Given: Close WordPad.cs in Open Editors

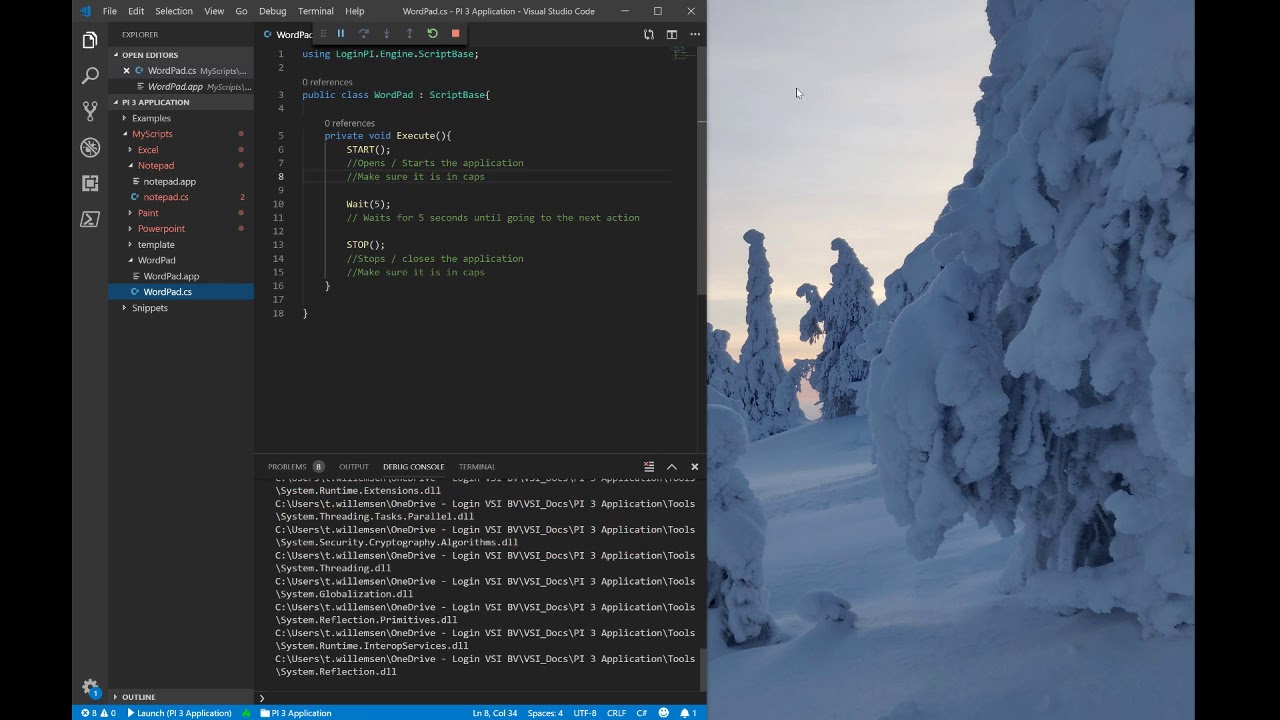Looking at the screenshot, I should pos(126,71).
